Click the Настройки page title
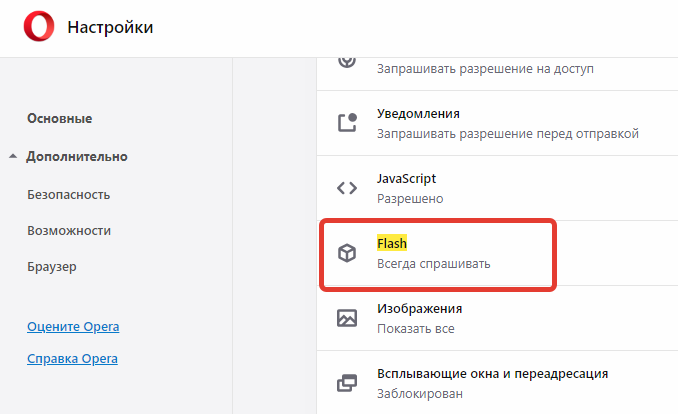This screenshot has height=414, width=678. [110, 27]
